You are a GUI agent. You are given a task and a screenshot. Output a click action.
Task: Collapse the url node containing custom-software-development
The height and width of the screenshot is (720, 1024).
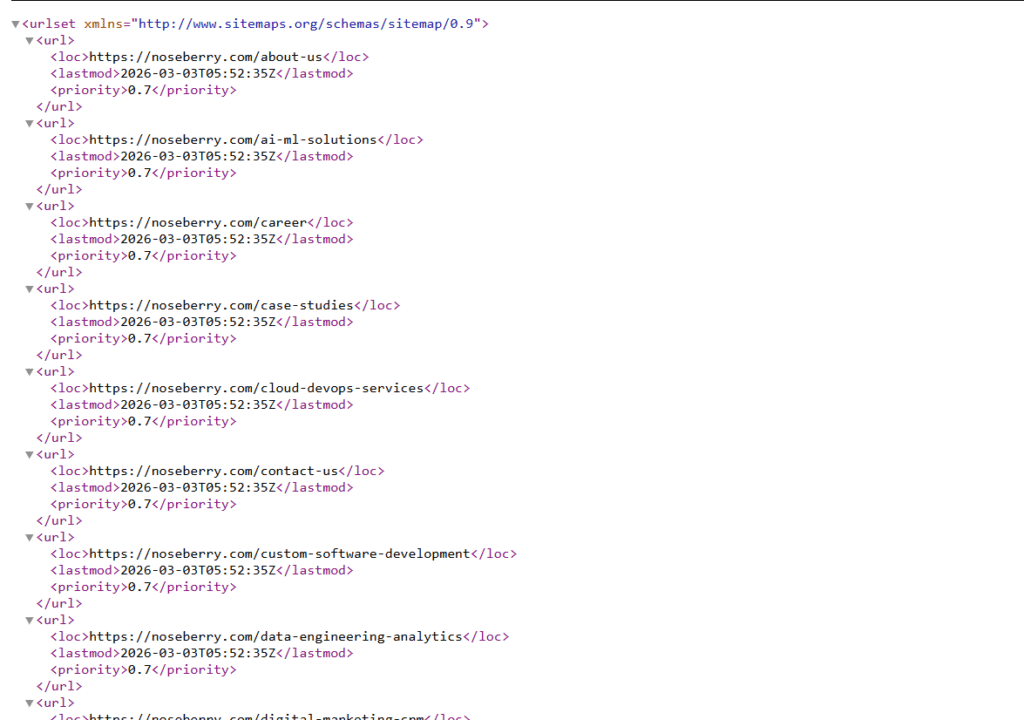(x=29, y=538)
